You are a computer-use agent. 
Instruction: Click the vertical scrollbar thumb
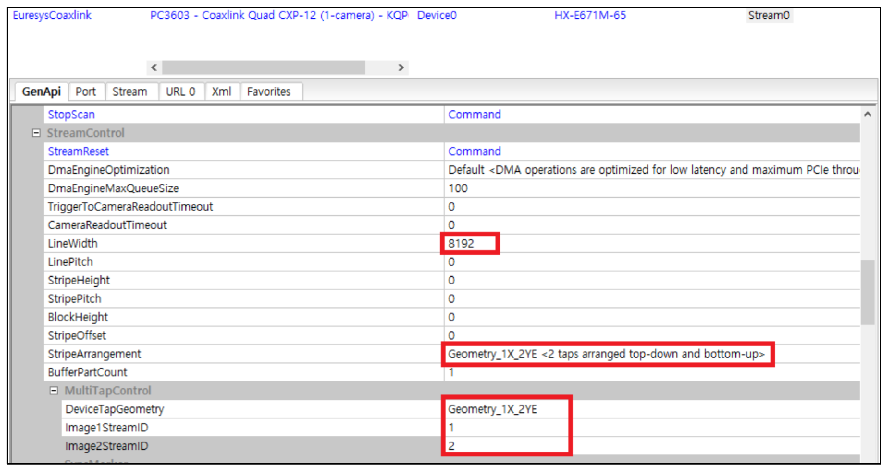(868, 292)
